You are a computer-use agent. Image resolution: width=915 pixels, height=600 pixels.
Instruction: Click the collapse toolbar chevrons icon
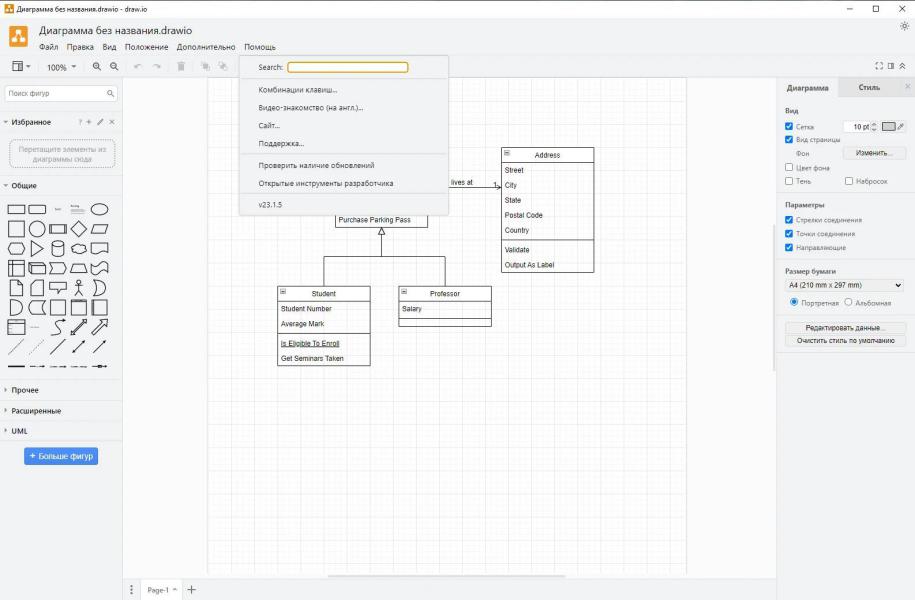[902, 66]
